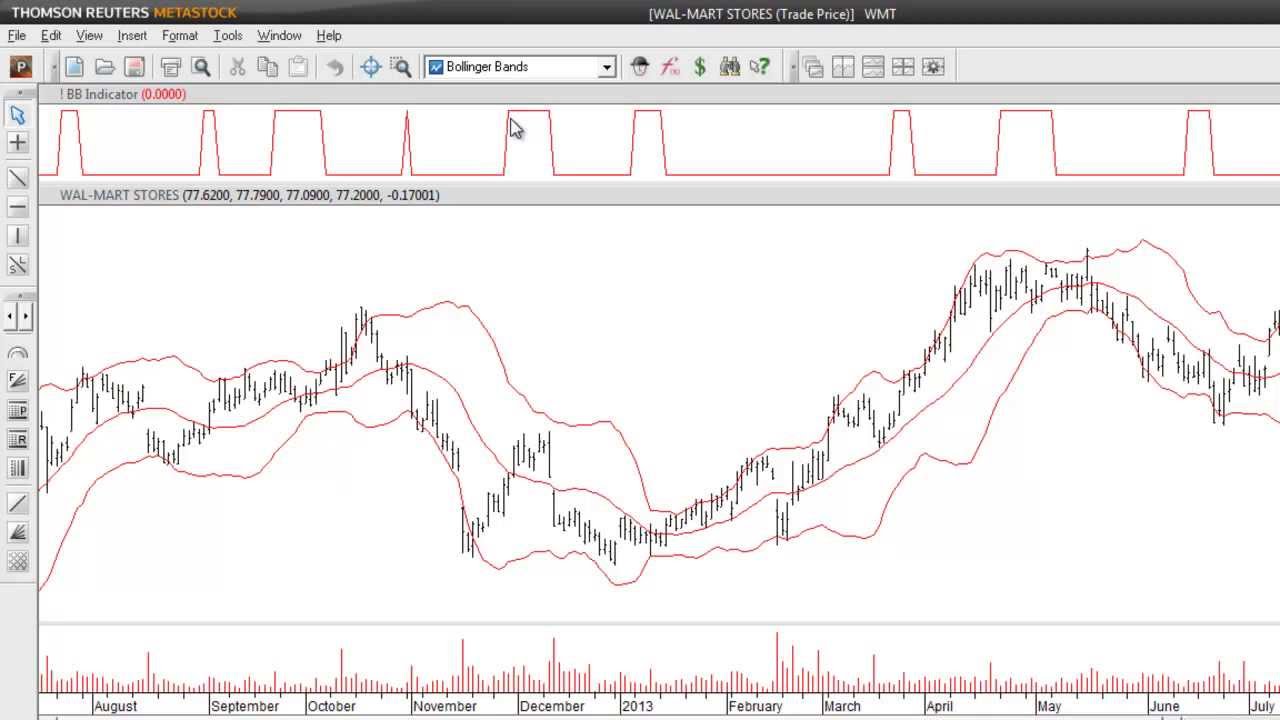Open the System Tester dollar icon
Viewport: 1280px width, 720px height.
pyautogui.click(x=700, y=67)
